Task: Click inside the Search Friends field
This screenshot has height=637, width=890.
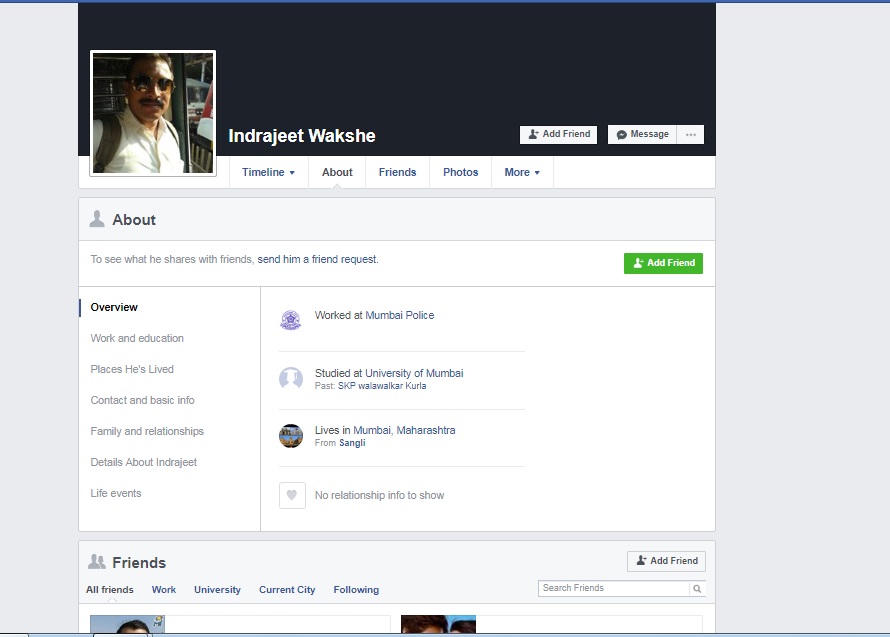Action: [612, 589]
